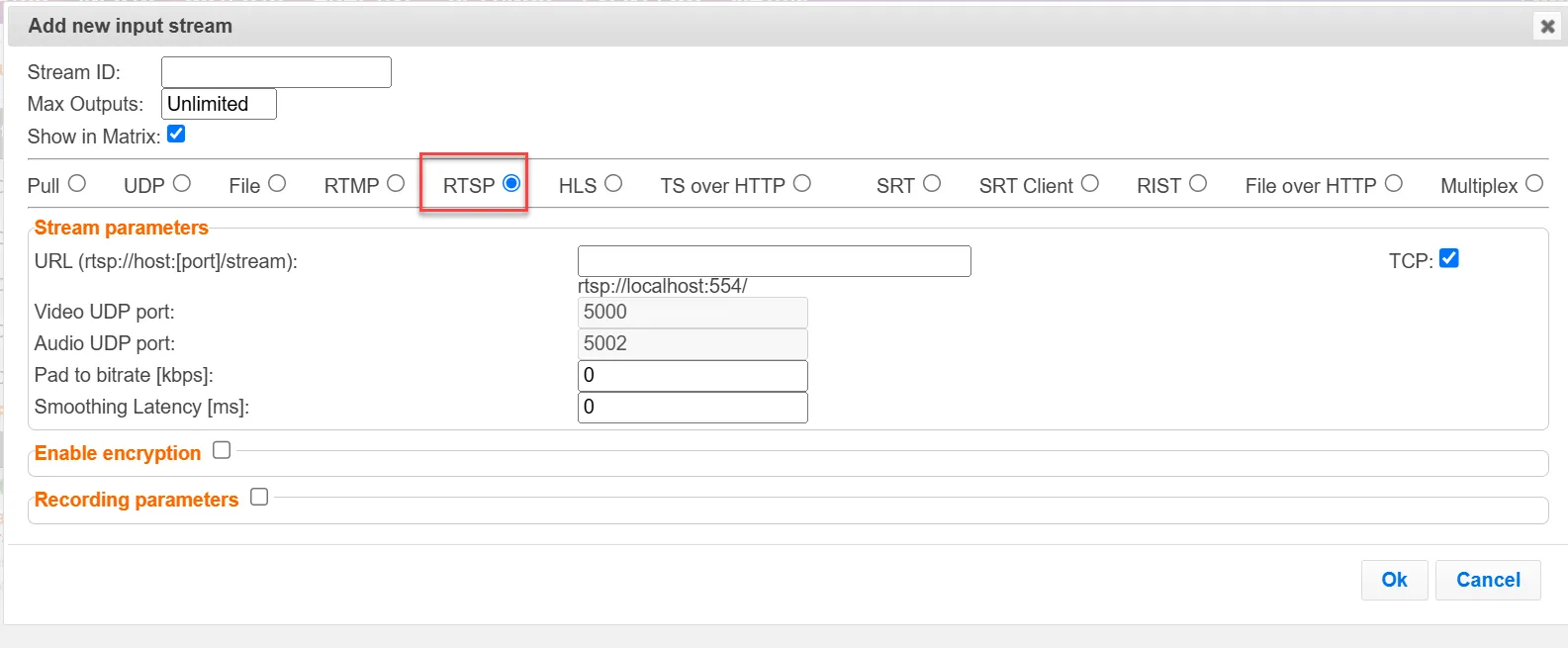
Task: Click the Video UDP port field
Action: (692, 312)
